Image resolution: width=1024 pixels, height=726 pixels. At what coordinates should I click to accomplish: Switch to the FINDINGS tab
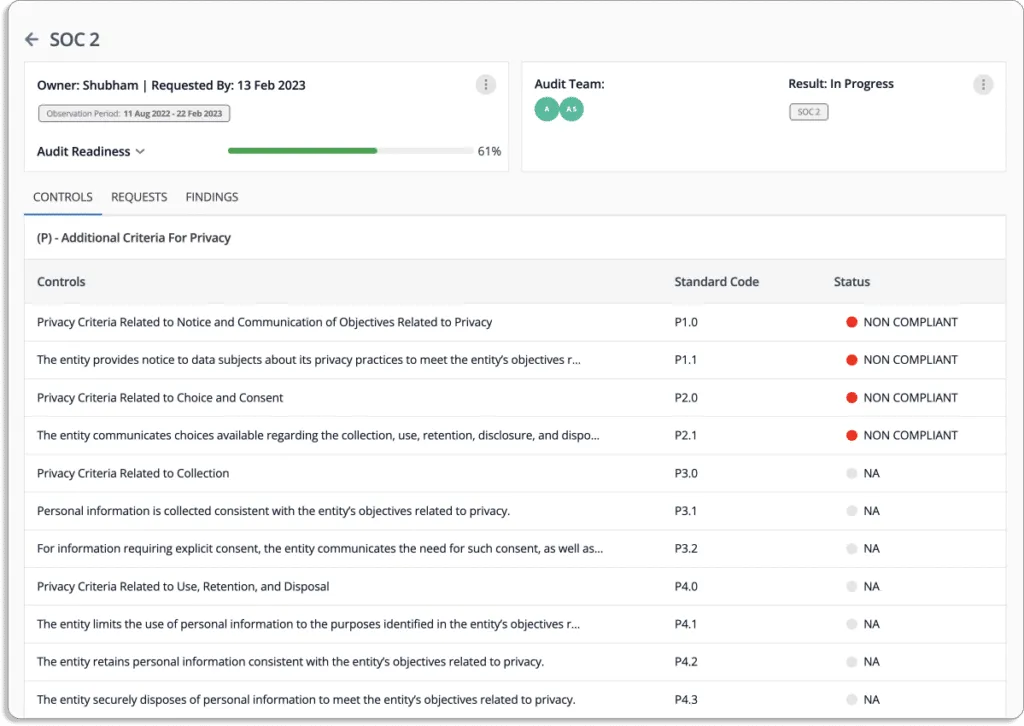(212, 197)
